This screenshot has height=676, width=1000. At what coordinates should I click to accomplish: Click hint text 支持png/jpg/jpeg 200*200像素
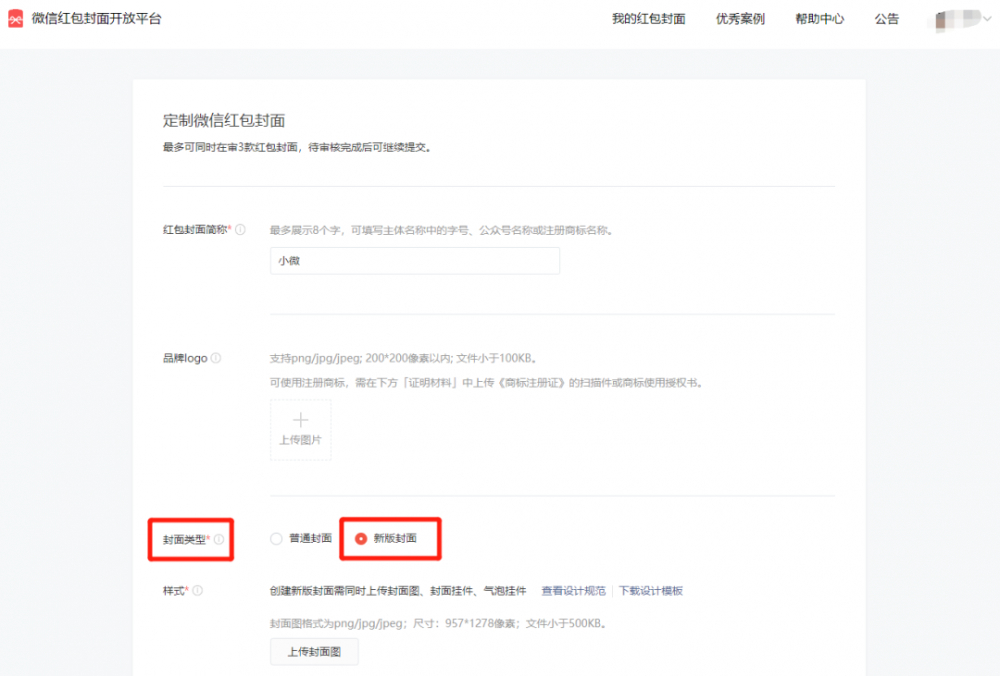click(x=404, y=358)
